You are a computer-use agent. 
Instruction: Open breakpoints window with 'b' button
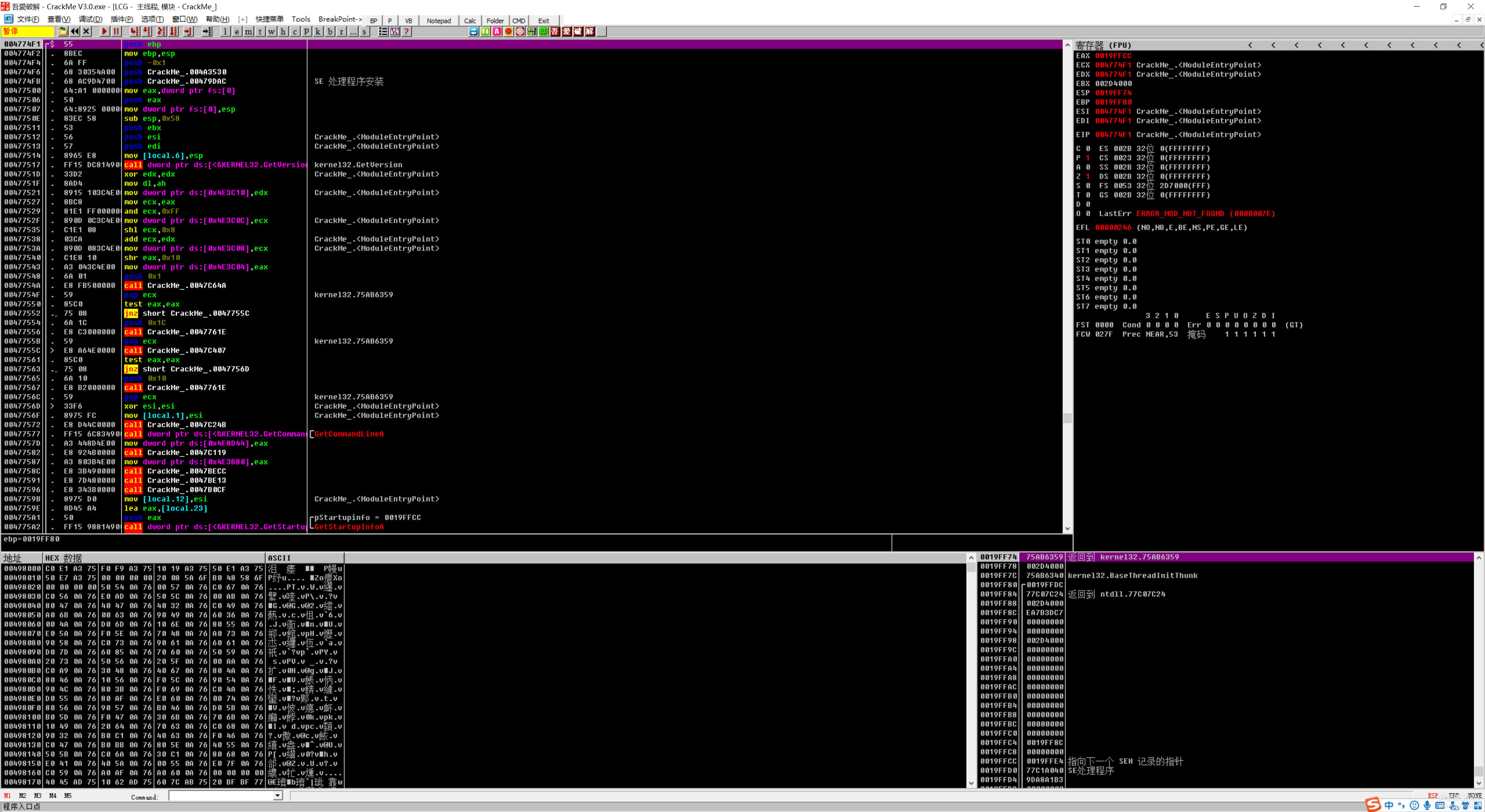click(x=330, y=32)
